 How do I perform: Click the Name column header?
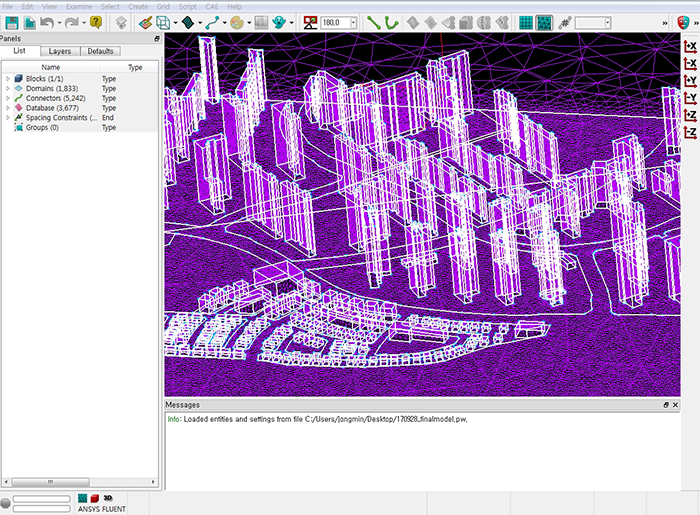[50, 67]
